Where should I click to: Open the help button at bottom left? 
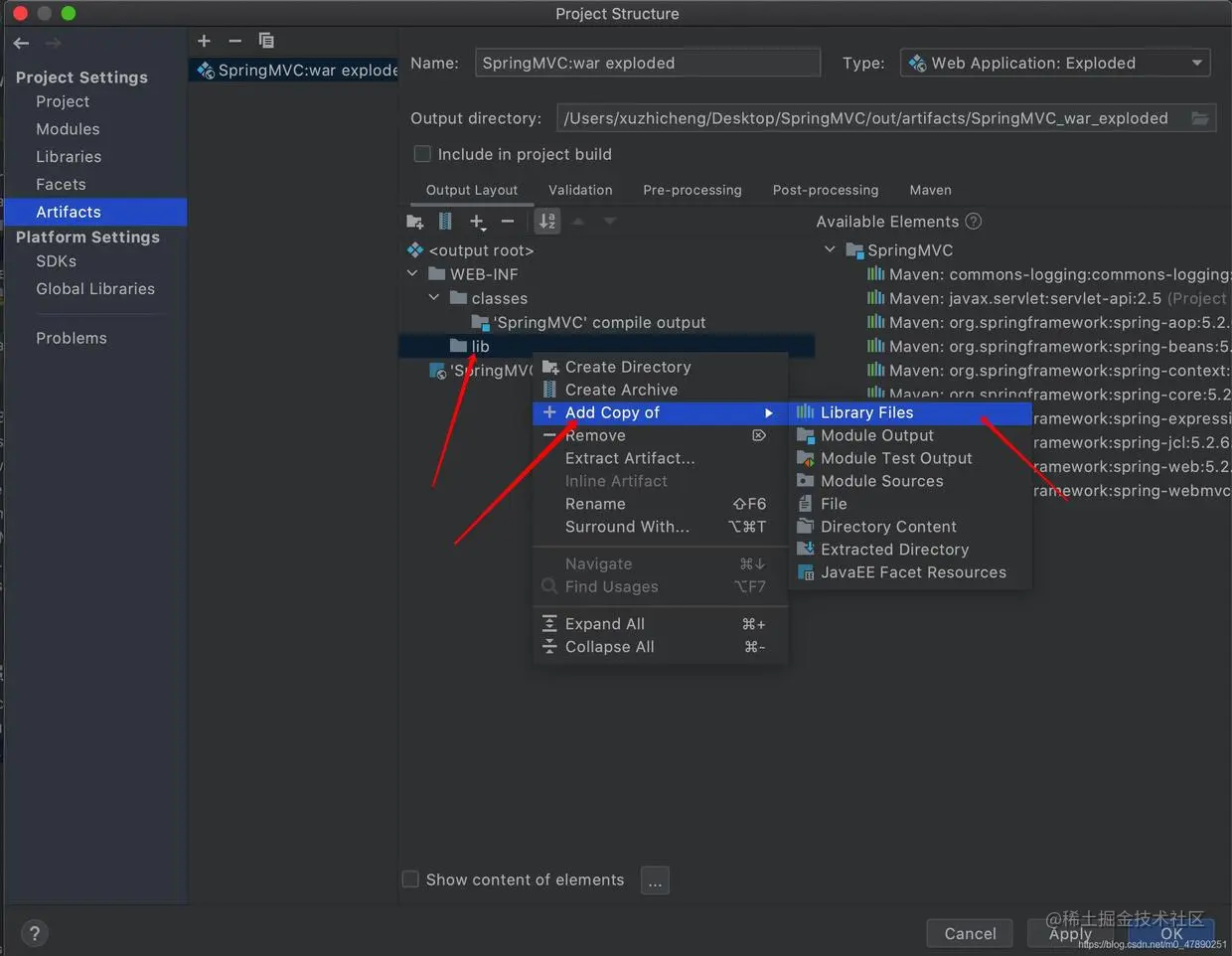[35, 933]
